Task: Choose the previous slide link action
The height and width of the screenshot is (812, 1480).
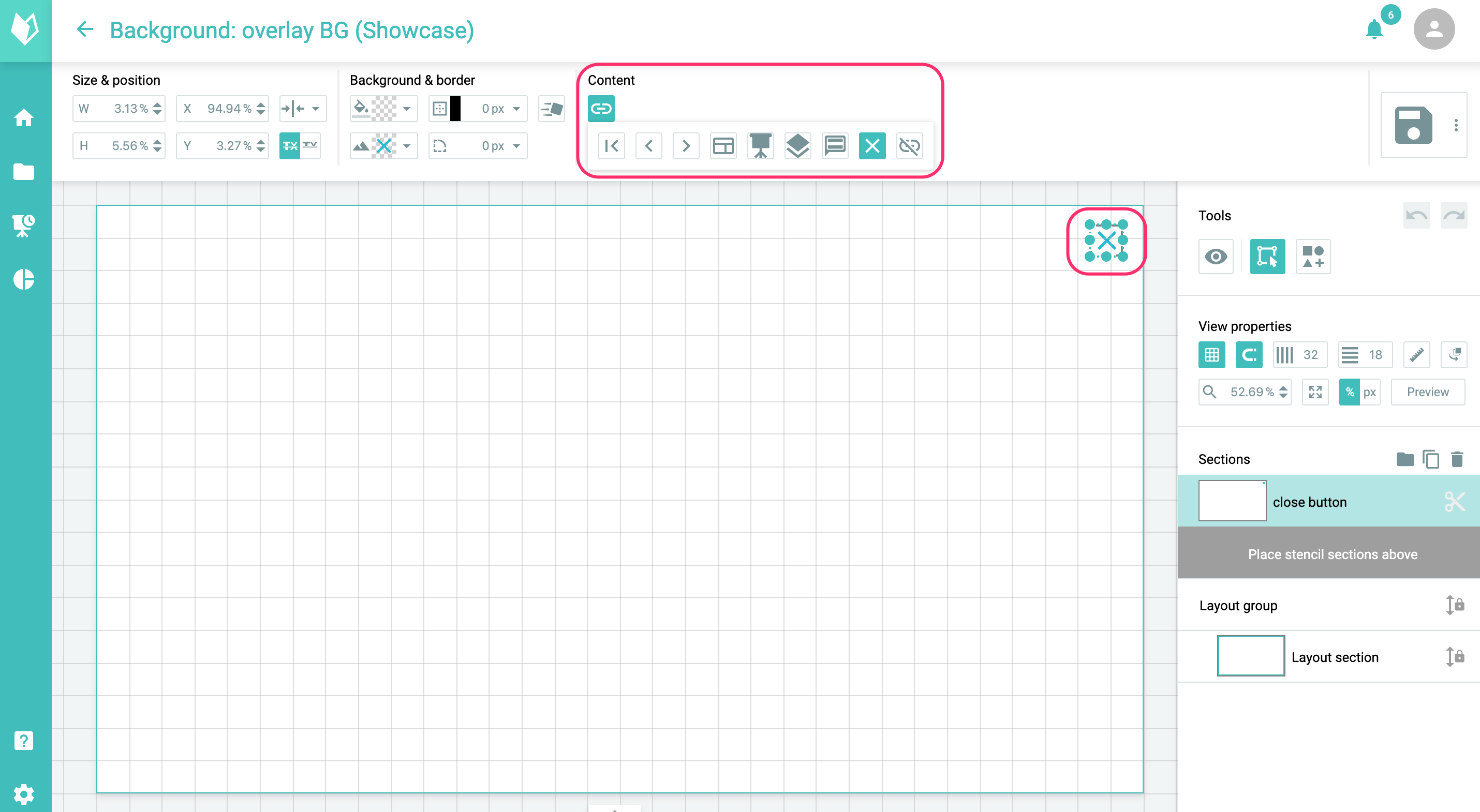Action: click(x=648, y=146)
